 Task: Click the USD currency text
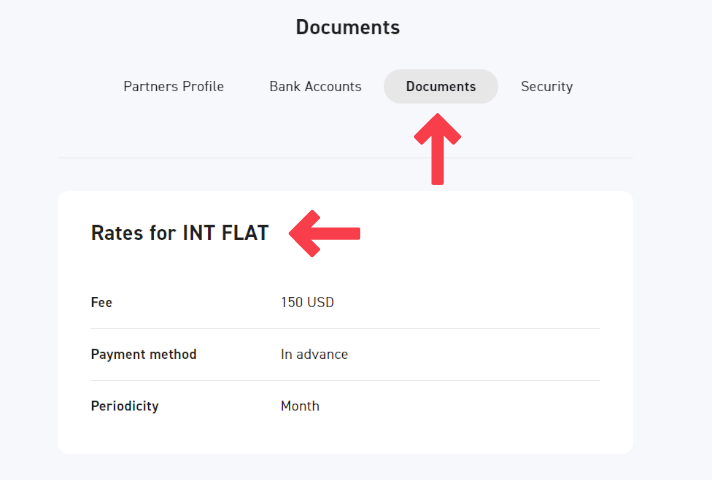pyautogui.click(x=320, y=302)
